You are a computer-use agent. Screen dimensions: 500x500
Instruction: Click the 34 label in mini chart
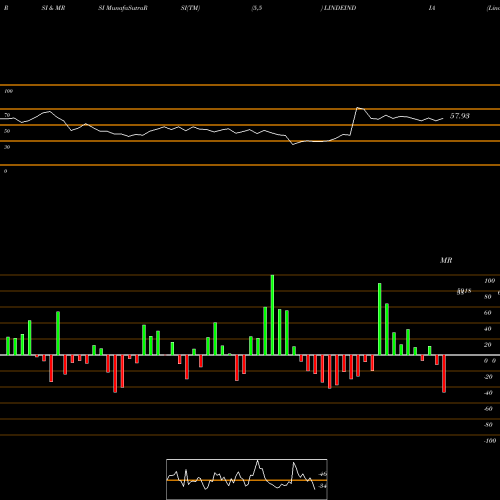click(322, 486)
